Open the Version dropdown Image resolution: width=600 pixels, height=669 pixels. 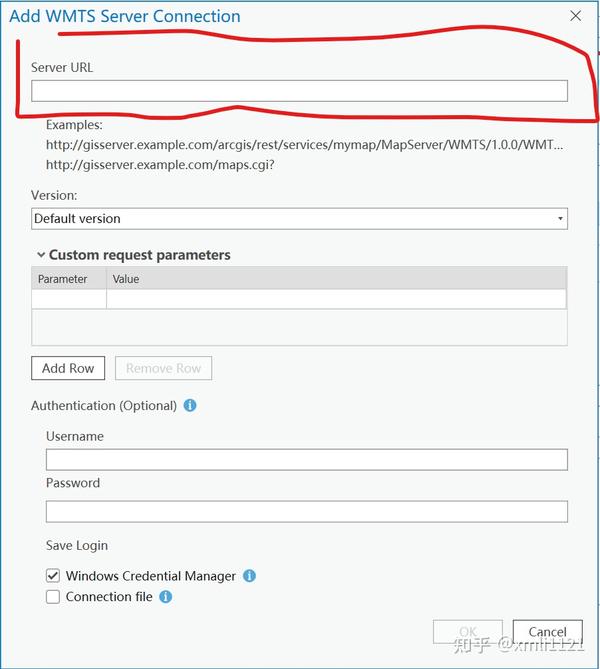[299, 218]
